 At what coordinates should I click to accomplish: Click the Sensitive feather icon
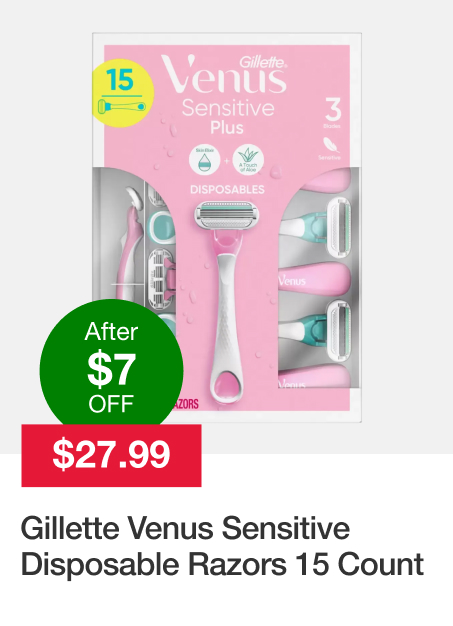[330, 148]
